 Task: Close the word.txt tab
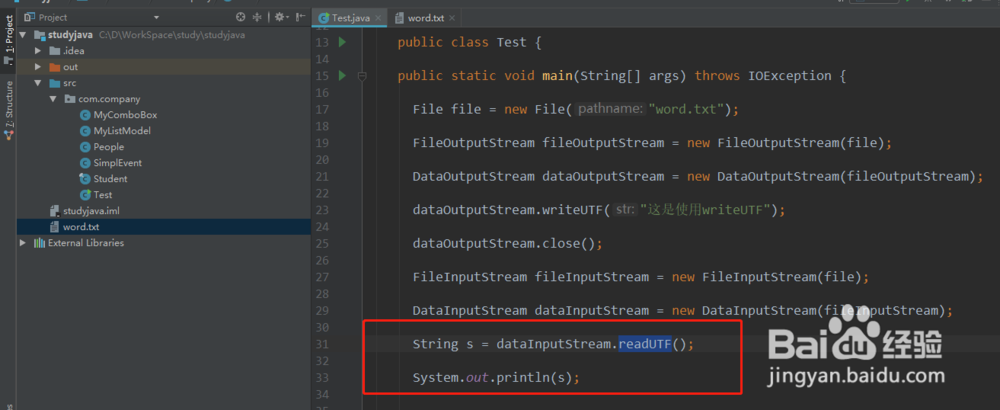pyautogui.click(x=453, y=18)
